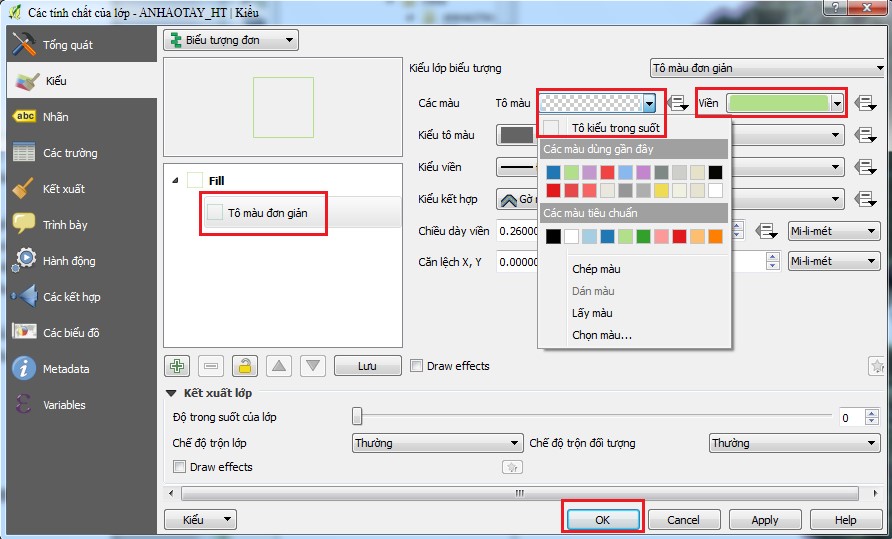The width and height of the screenshot is (892, 539).
Task: Open data-defined override for Kiểu kết hợp
Action: (x=865, y=199)
